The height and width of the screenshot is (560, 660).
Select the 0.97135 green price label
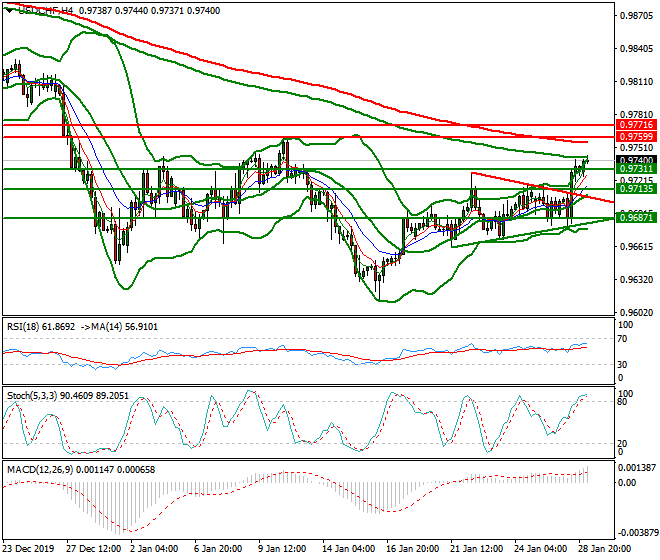pyautogui.click(x=636, y=189)
